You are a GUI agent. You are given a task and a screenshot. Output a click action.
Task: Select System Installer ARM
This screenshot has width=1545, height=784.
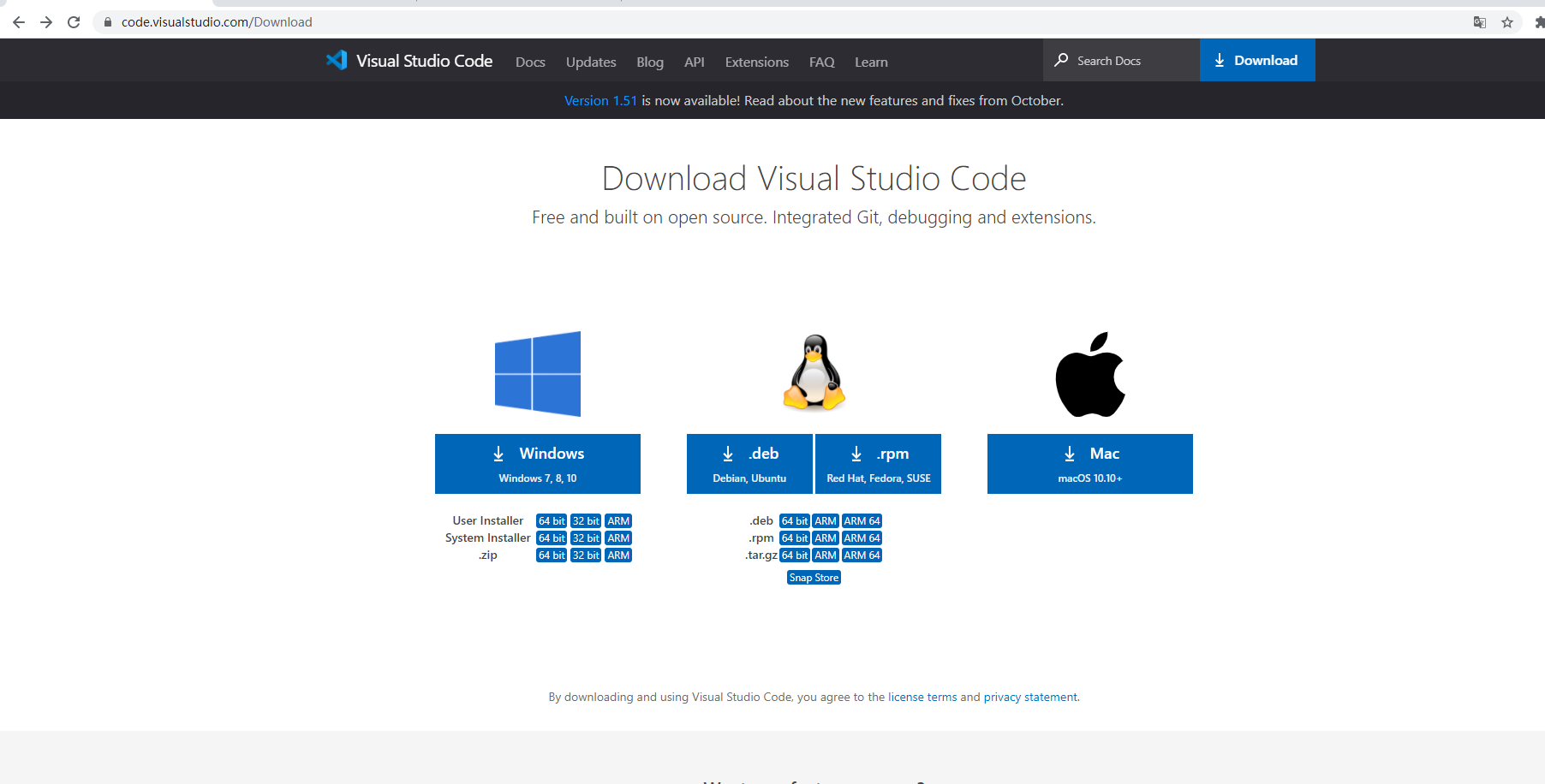coord(618,538)
